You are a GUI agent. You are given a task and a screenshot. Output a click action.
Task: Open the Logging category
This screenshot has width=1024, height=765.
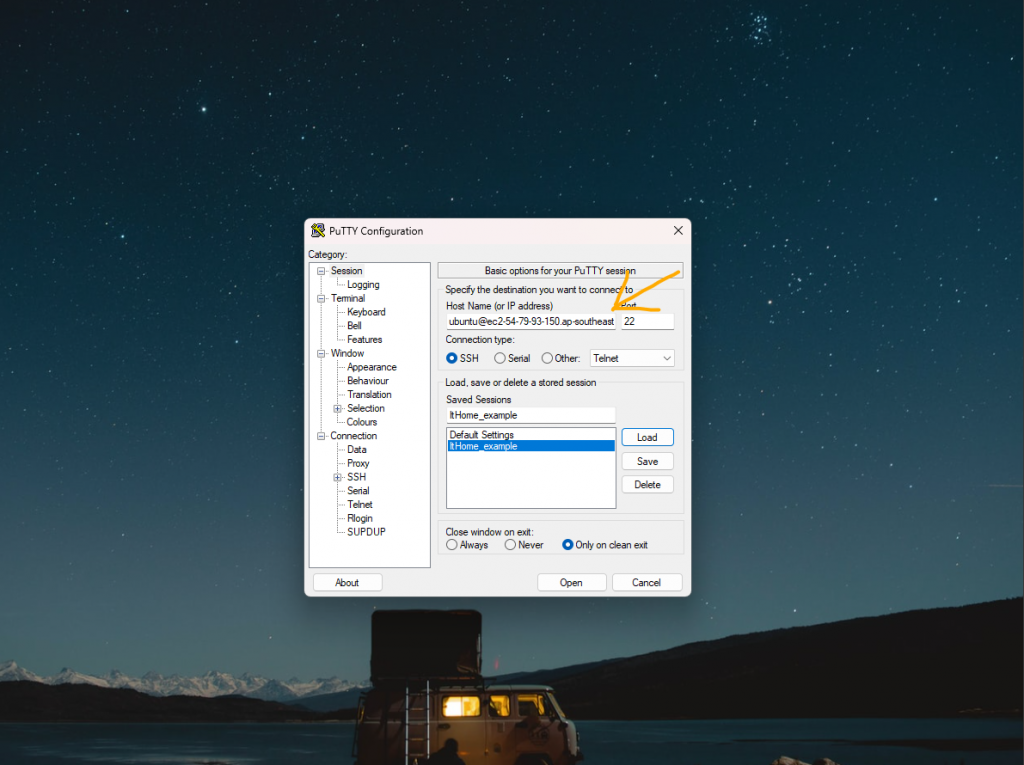[363, 284]
